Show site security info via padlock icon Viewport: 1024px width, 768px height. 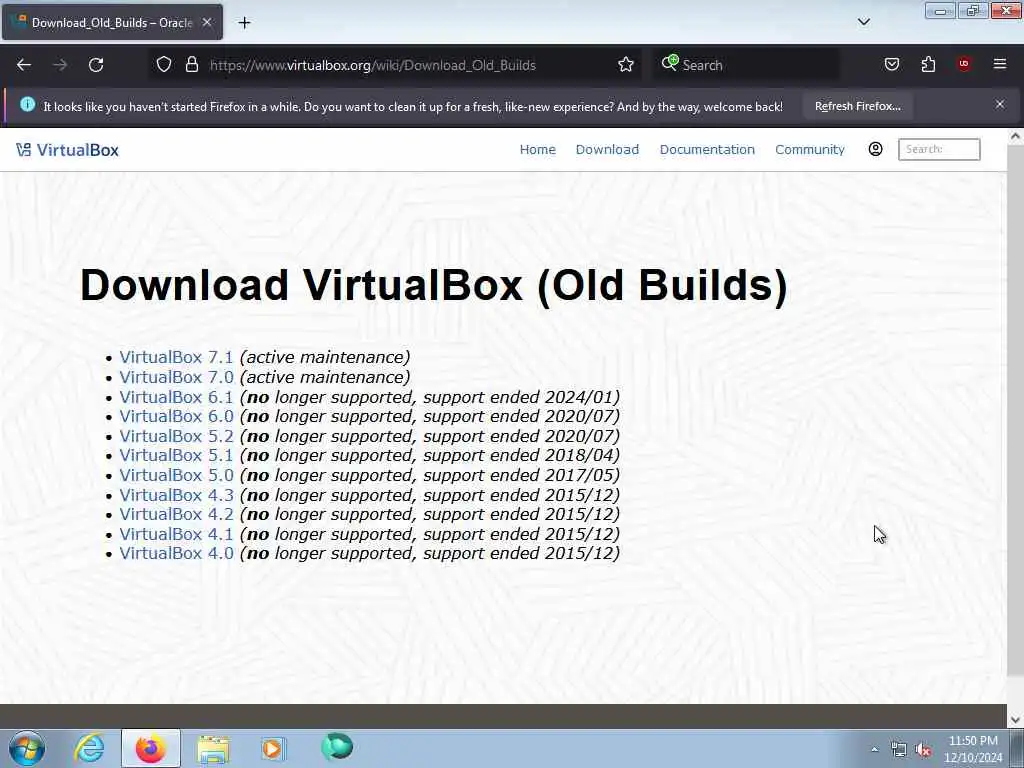pyautogui.click(x=191, y=65)
